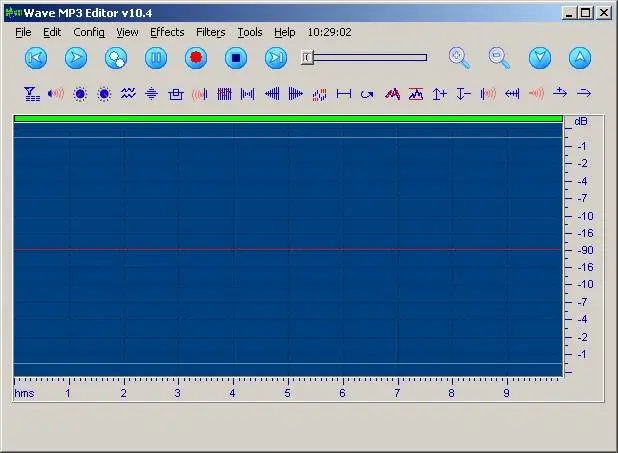Open the Tools menu

250,32
